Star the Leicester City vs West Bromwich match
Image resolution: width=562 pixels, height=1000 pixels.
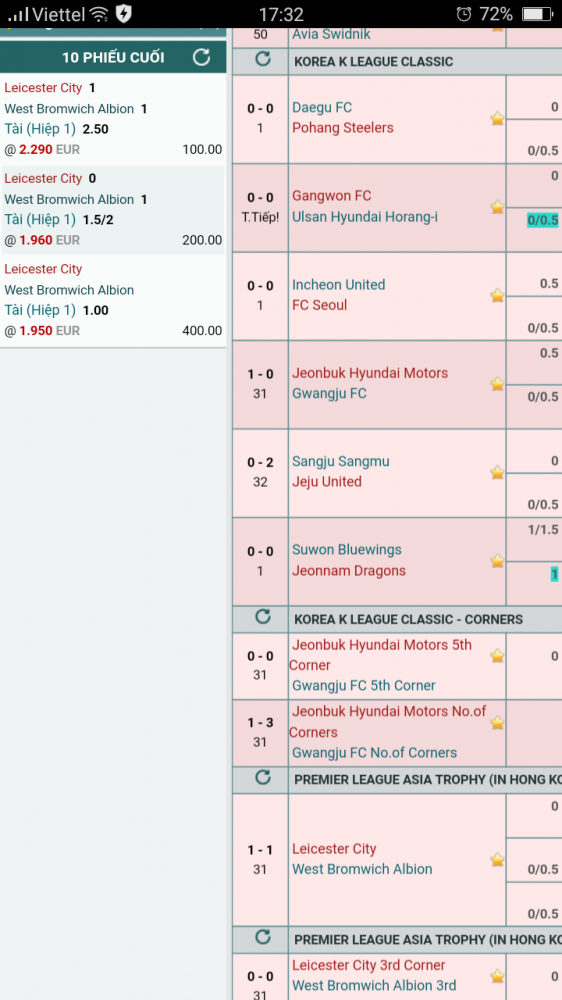(497, 860)
